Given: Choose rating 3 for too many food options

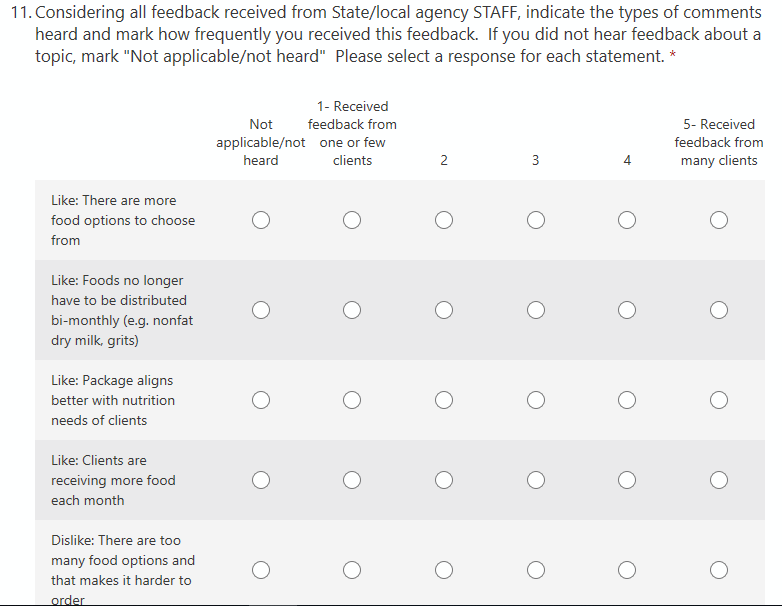Looking at the screenshot, I should pyautogui.click(x=536, y=570).
